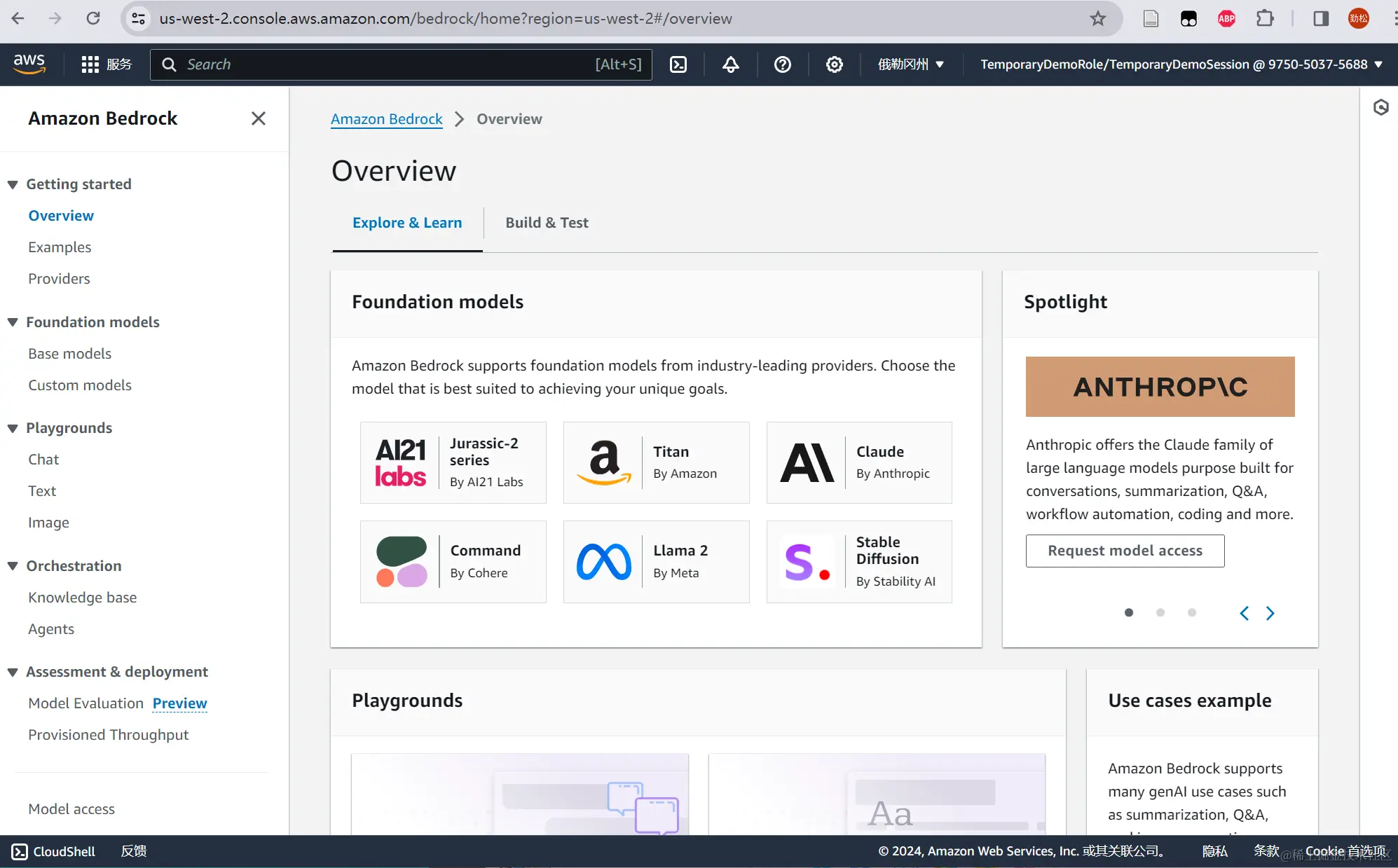This screenshot has width=1398, height=868.
Task: Click the Request model access button
Action: click(1125, 551)
